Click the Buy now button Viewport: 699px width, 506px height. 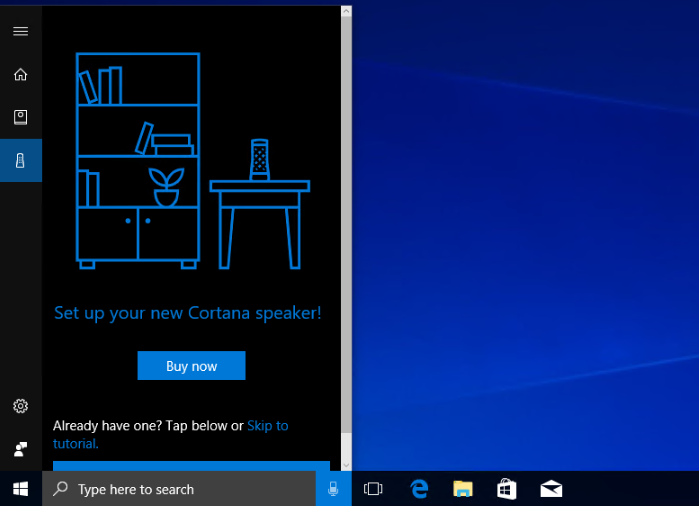coord(191,366)
